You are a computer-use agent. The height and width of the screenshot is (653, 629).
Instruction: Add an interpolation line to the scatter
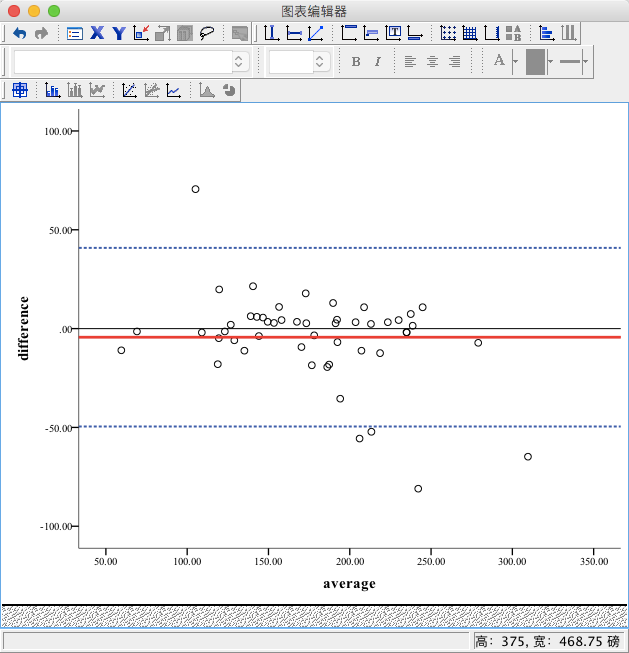tap(173, 90)
